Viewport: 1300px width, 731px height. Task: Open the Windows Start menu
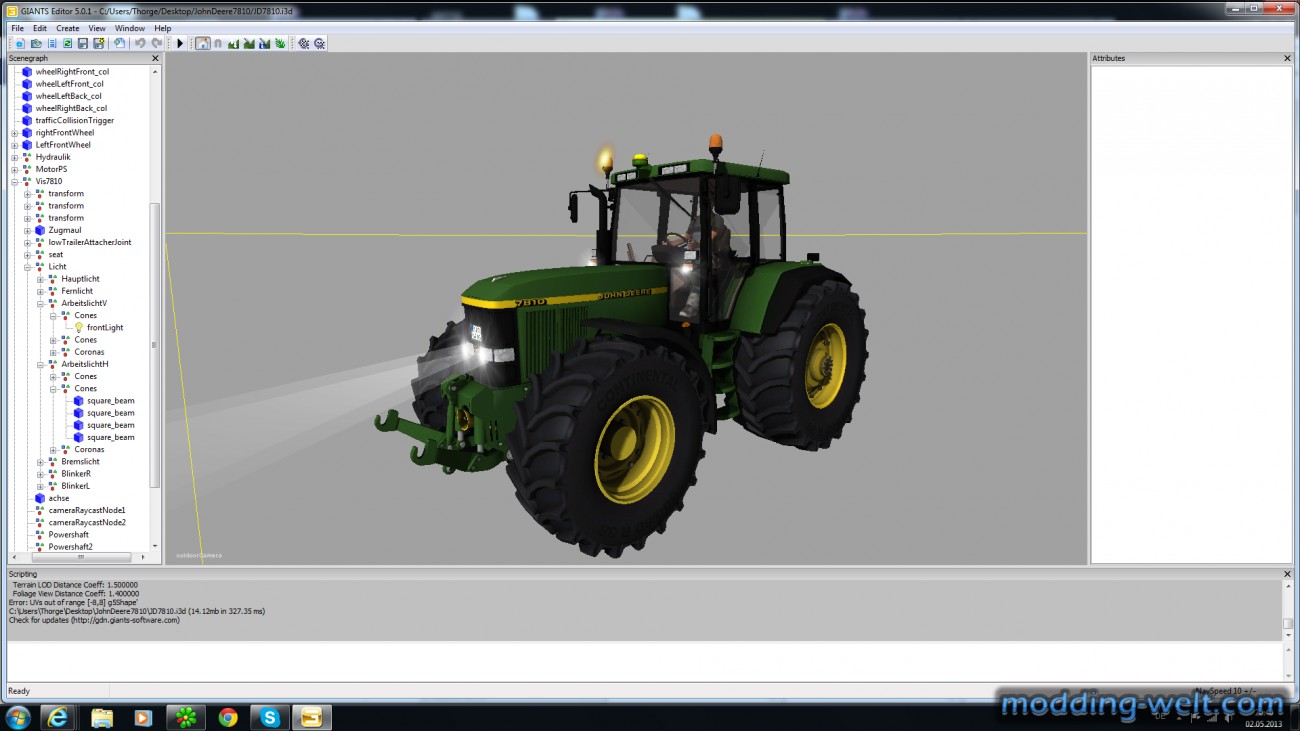[x=18, y=717]
